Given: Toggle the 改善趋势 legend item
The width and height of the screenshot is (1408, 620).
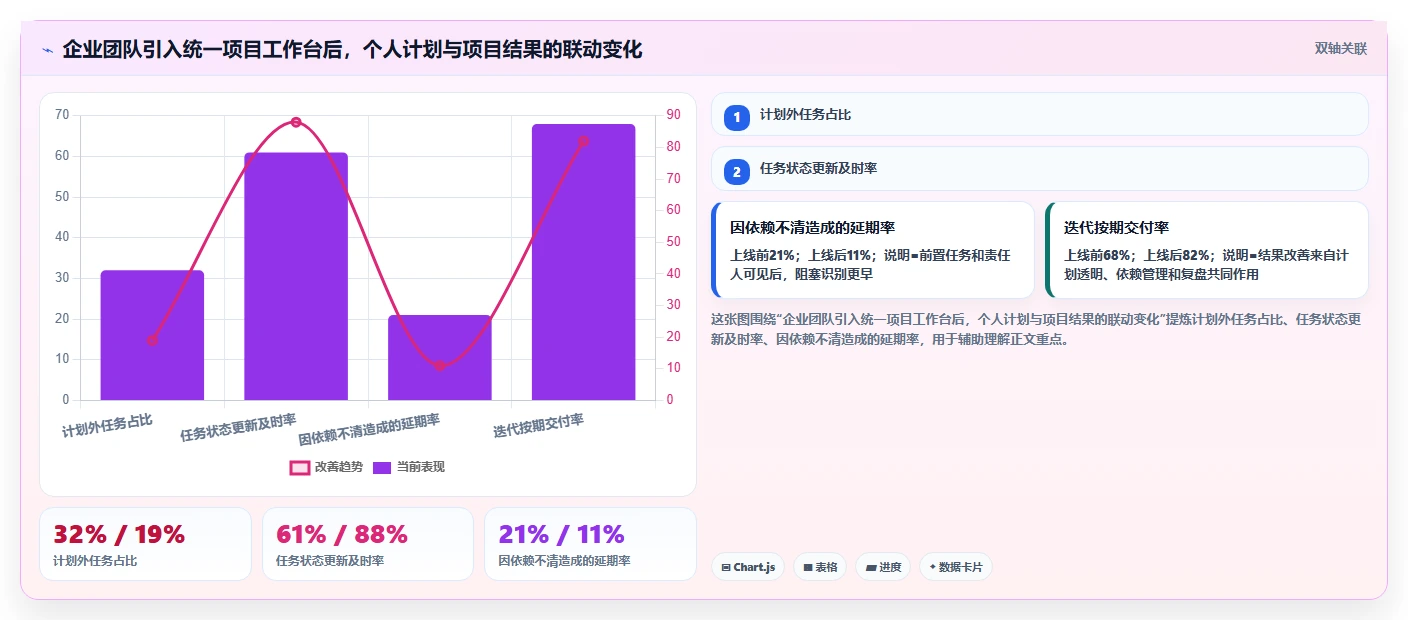Looking at the screenshot, I should (327, 467).
